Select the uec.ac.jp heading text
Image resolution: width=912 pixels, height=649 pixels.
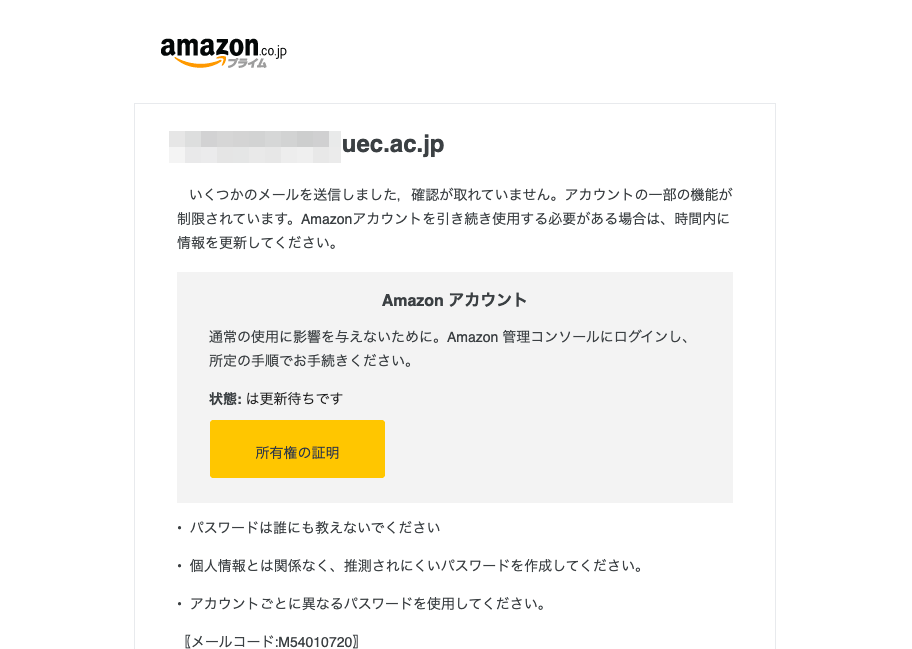393,144
